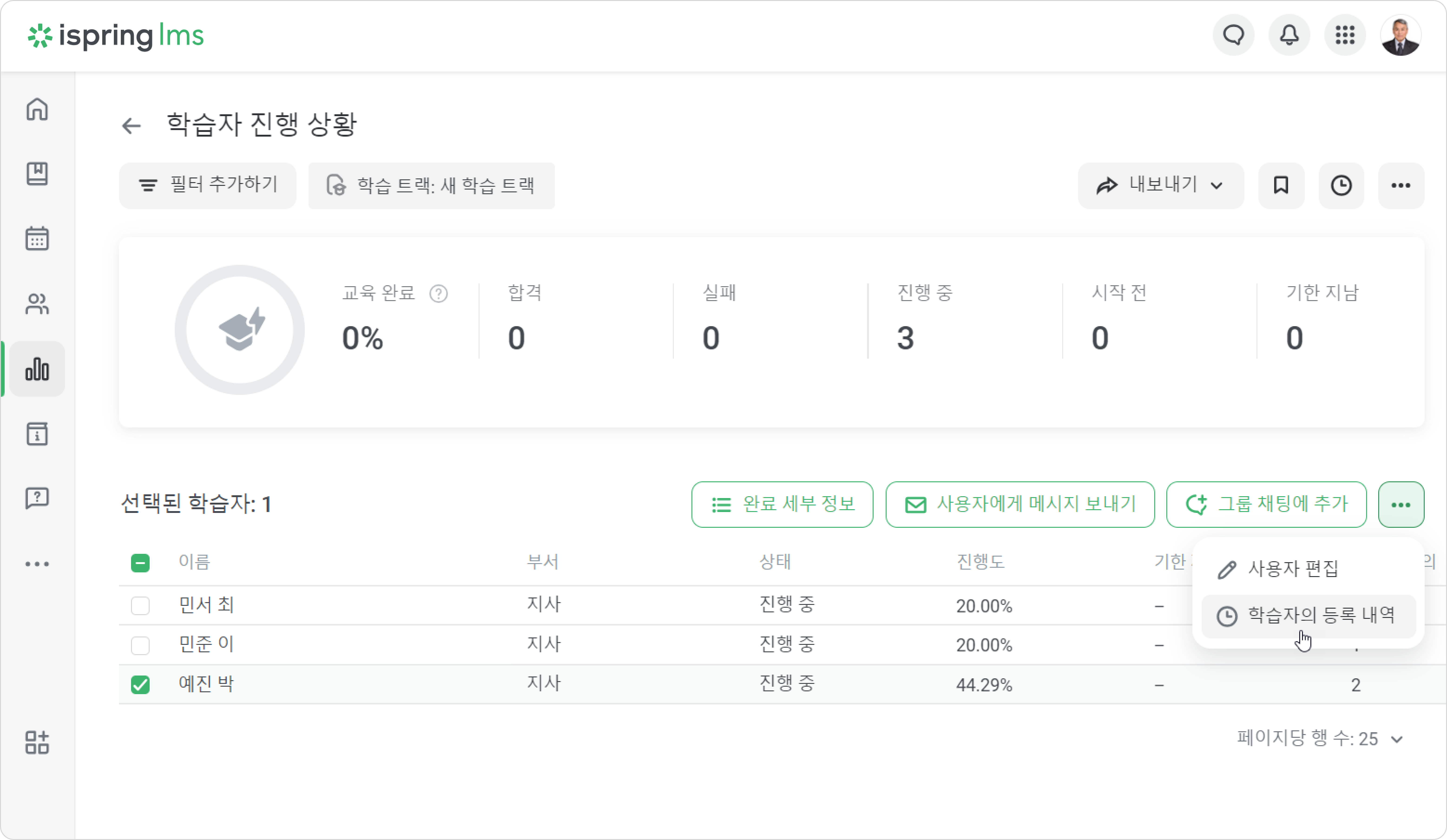Click the 필터 추가하기 button
1447x840 pixels.
click(207, 185)
